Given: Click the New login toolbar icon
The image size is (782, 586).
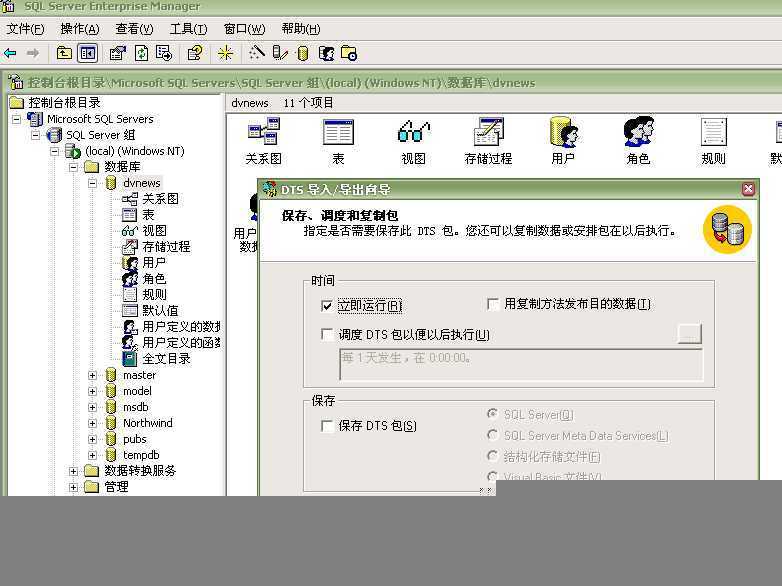Looking at the screenshot, I should [x=326, y=53].
